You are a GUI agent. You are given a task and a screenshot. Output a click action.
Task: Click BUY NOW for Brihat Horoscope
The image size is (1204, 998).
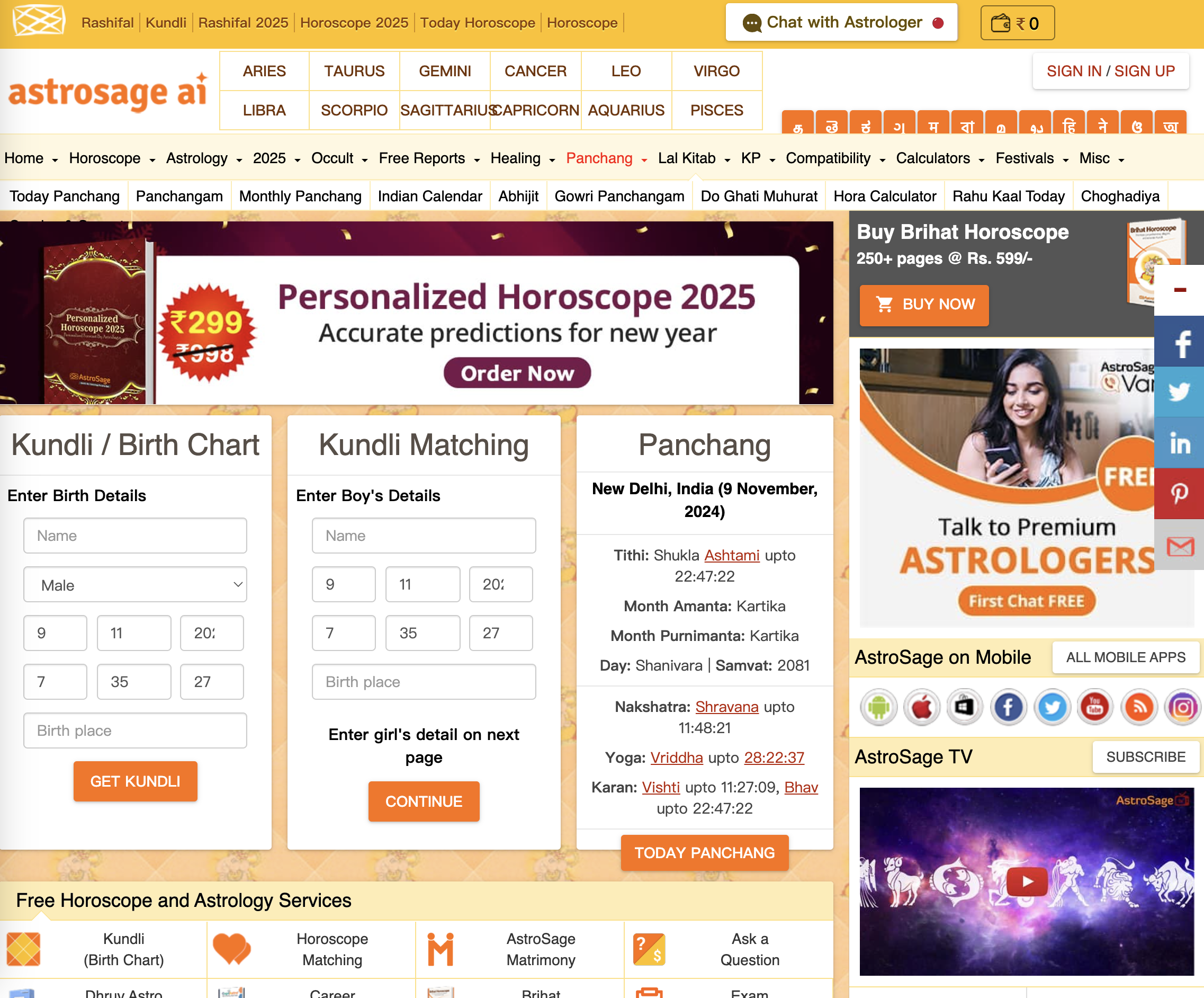[924, 305]
